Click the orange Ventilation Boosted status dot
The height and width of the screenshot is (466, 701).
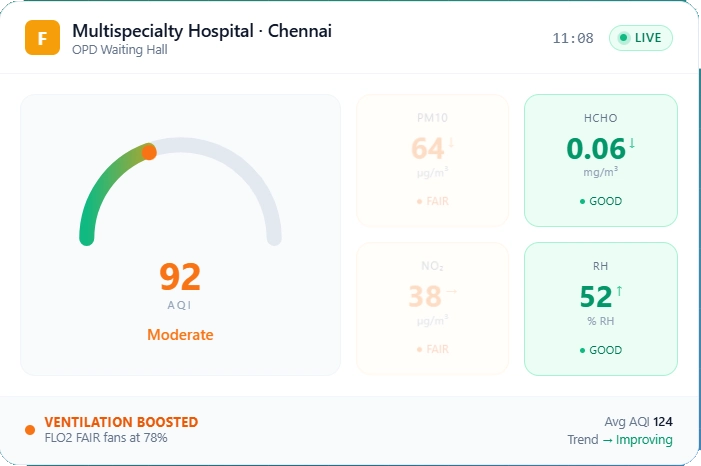click(30, 430)
